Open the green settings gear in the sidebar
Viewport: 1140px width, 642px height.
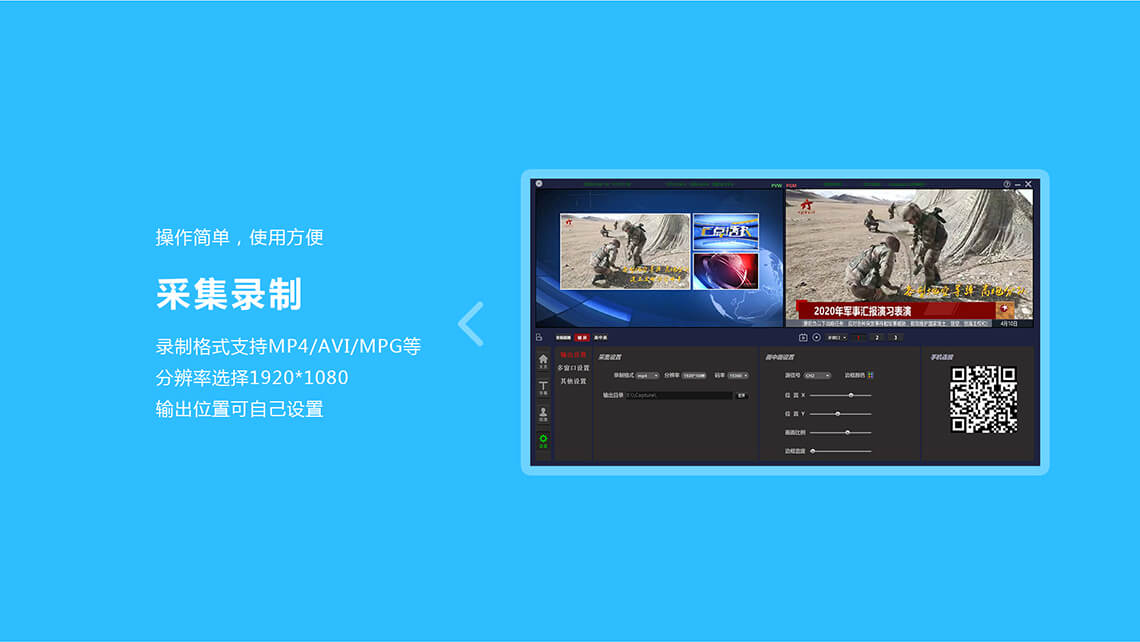(543, 441)
